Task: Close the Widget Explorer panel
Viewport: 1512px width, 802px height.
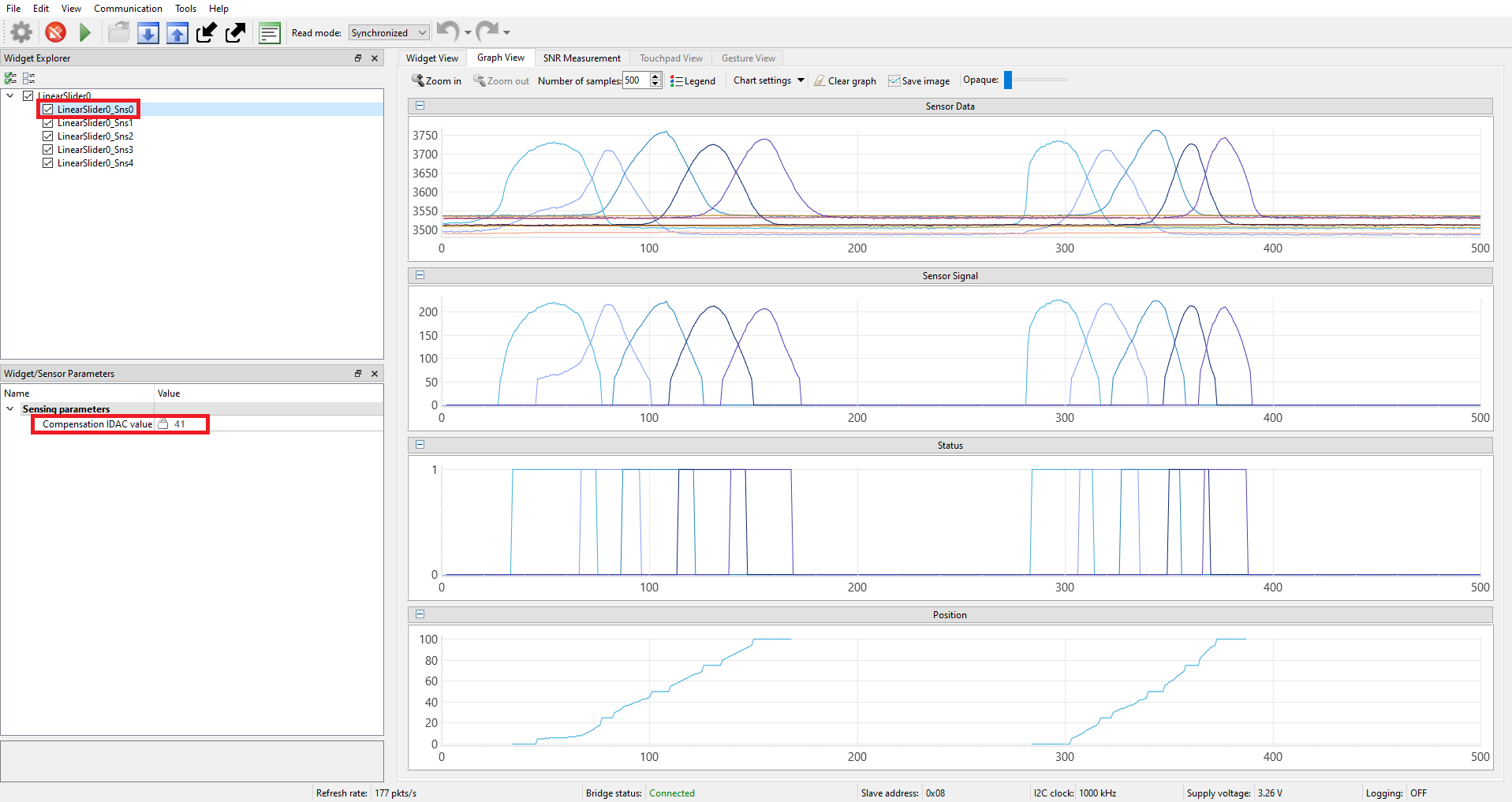Action: [x=375, y=58]
